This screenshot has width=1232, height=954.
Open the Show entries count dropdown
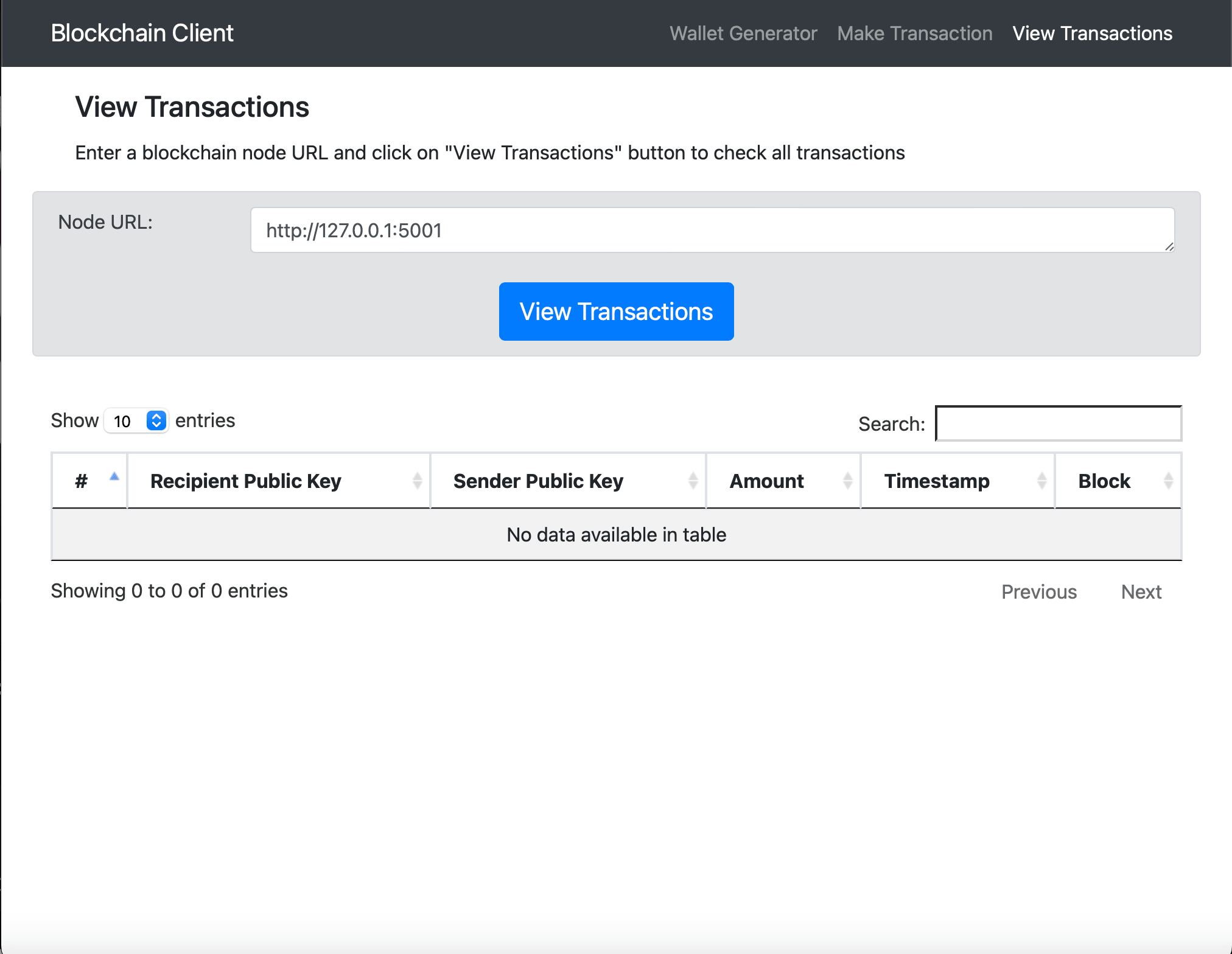tap(136, 421)
